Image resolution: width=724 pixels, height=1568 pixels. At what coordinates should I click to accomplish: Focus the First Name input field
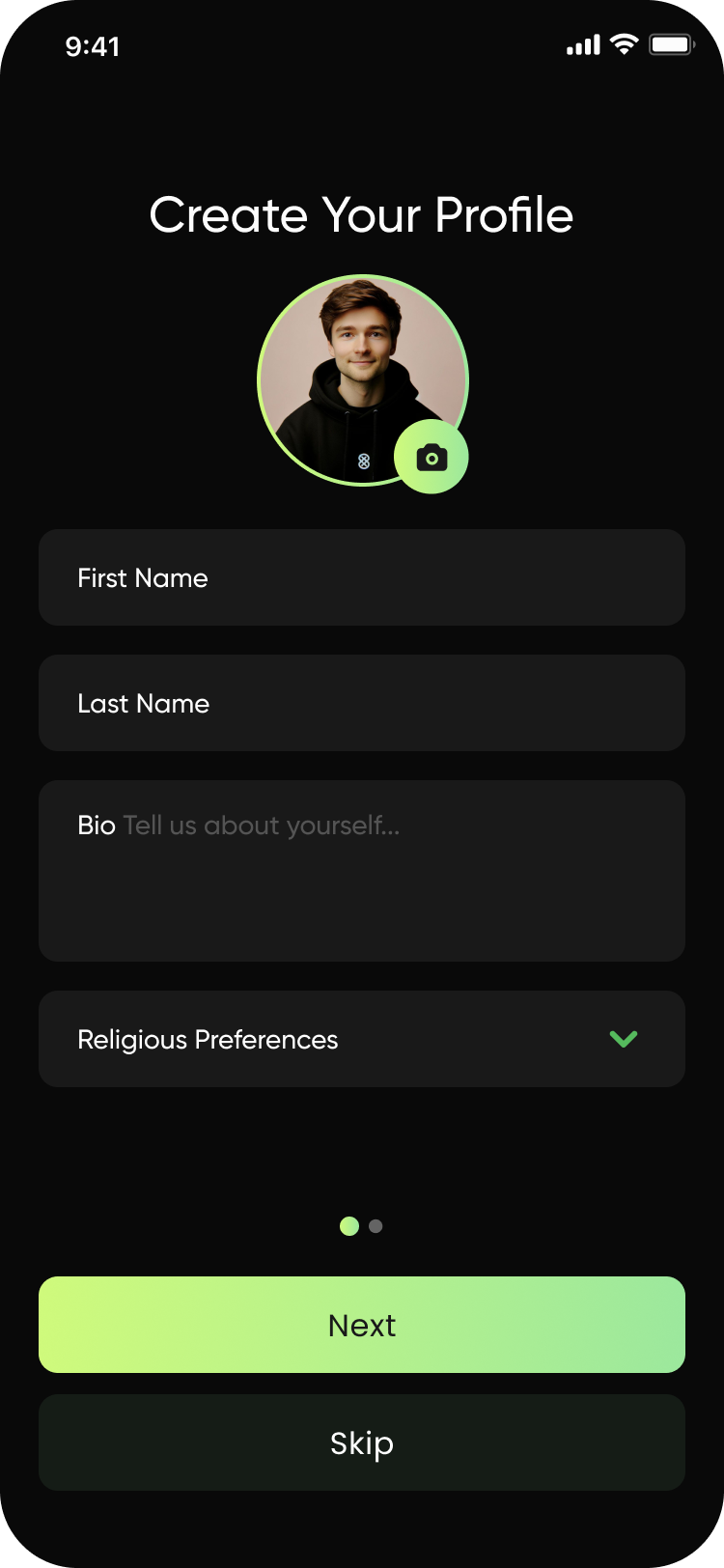coord(362,577)
